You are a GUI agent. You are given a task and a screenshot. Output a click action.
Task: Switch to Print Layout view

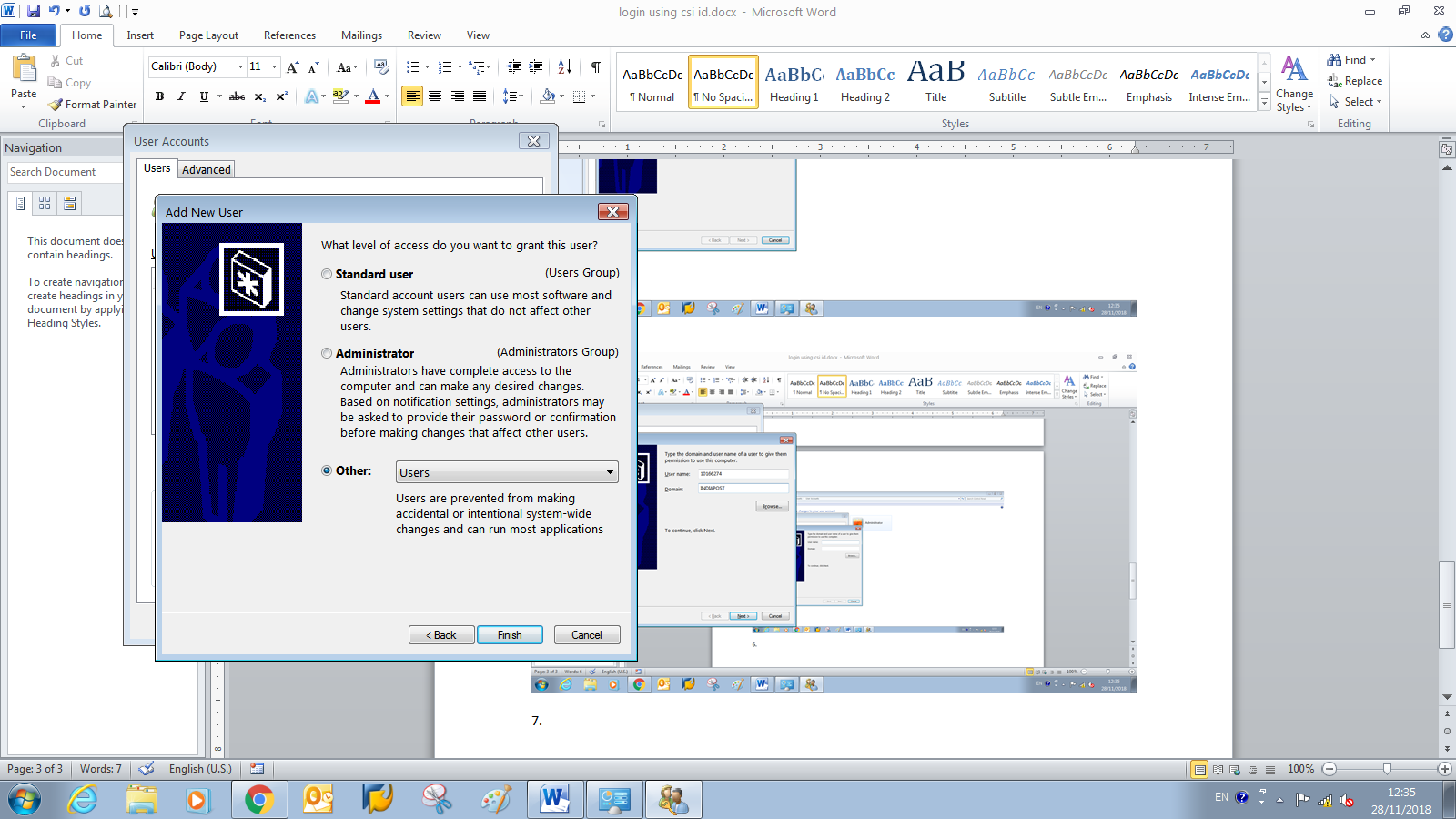(x=1200, y=770)
